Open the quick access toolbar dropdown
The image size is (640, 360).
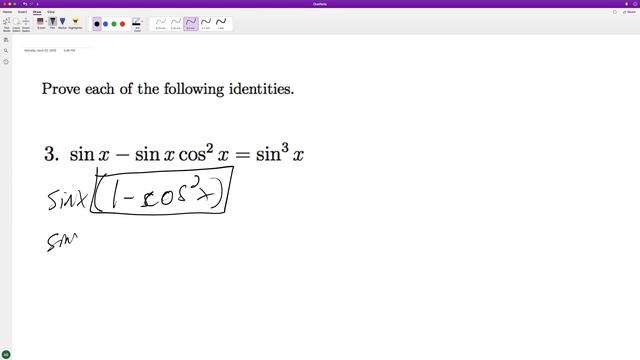[x=37, y=4]
